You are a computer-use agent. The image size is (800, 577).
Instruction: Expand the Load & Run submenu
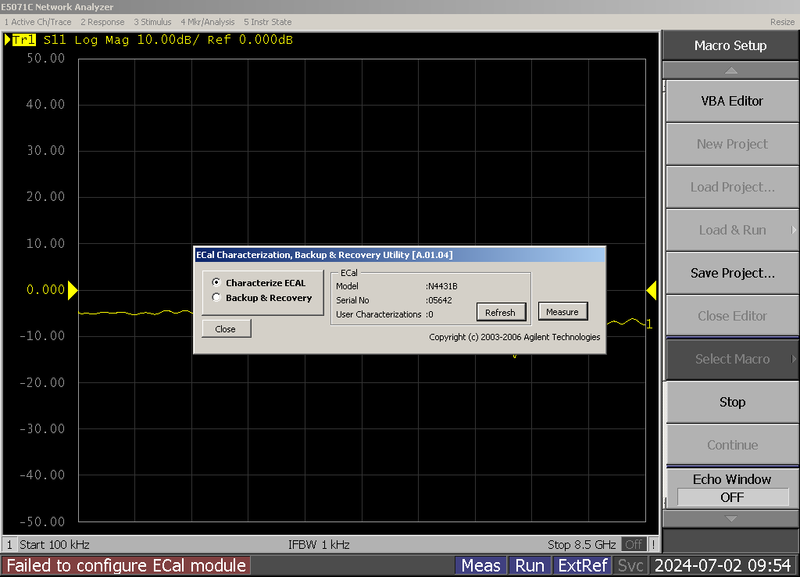click(732, 230)
